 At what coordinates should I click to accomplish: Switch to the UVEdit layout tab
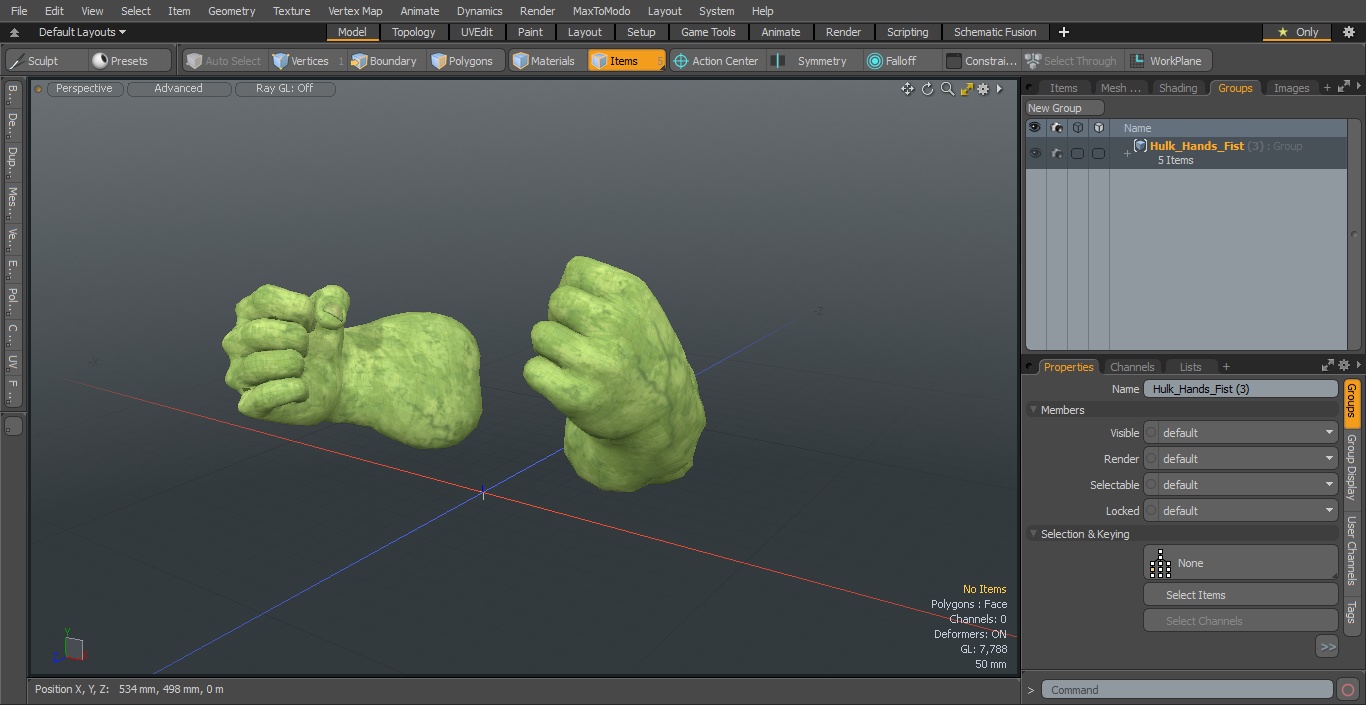pyautogui.click(x=477, y=32)
